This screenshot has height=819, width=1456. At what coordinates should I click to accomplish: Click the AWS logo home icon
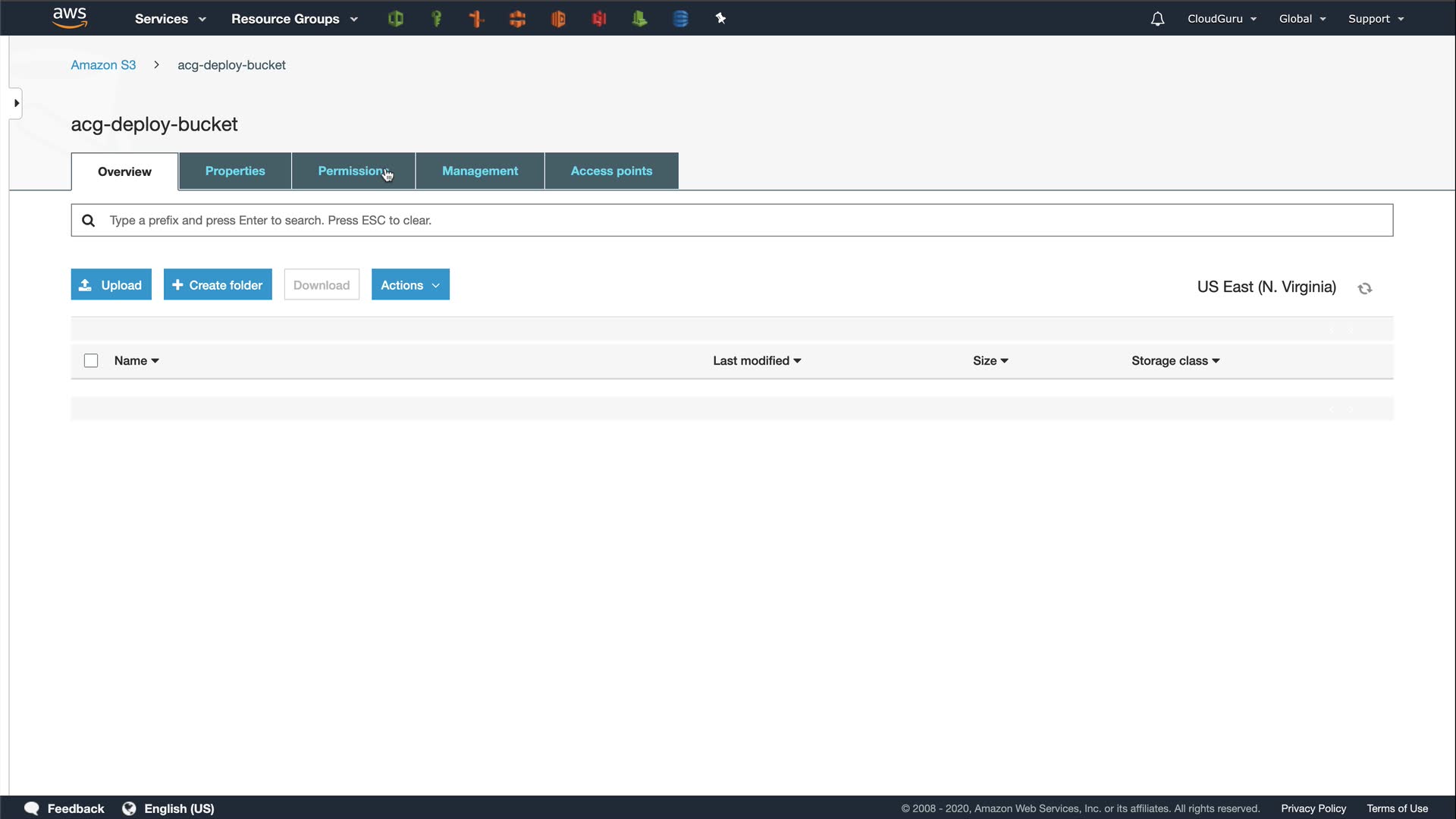70,17
